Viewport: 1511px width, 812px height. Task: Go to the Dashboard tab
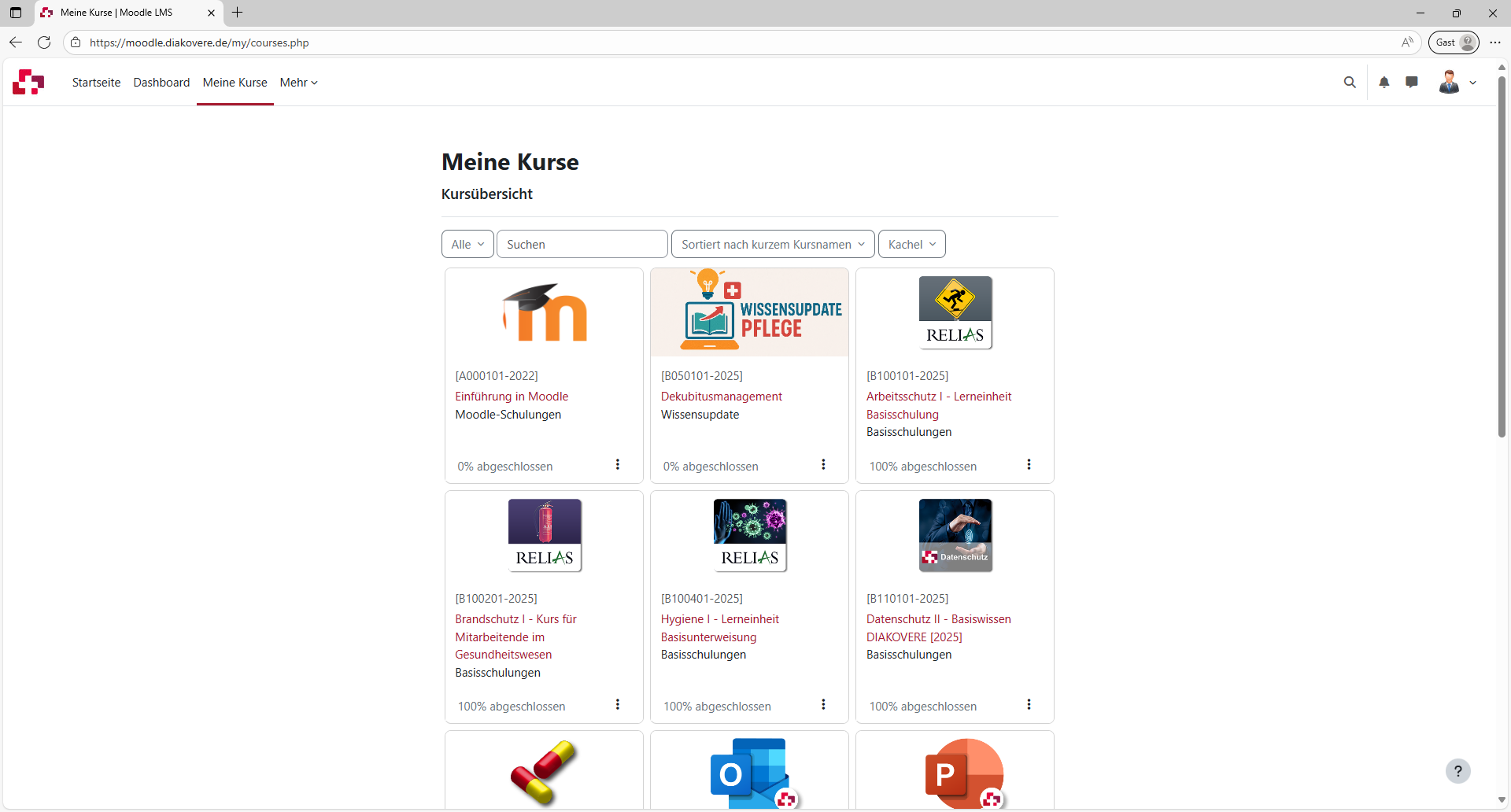(161, 83)
